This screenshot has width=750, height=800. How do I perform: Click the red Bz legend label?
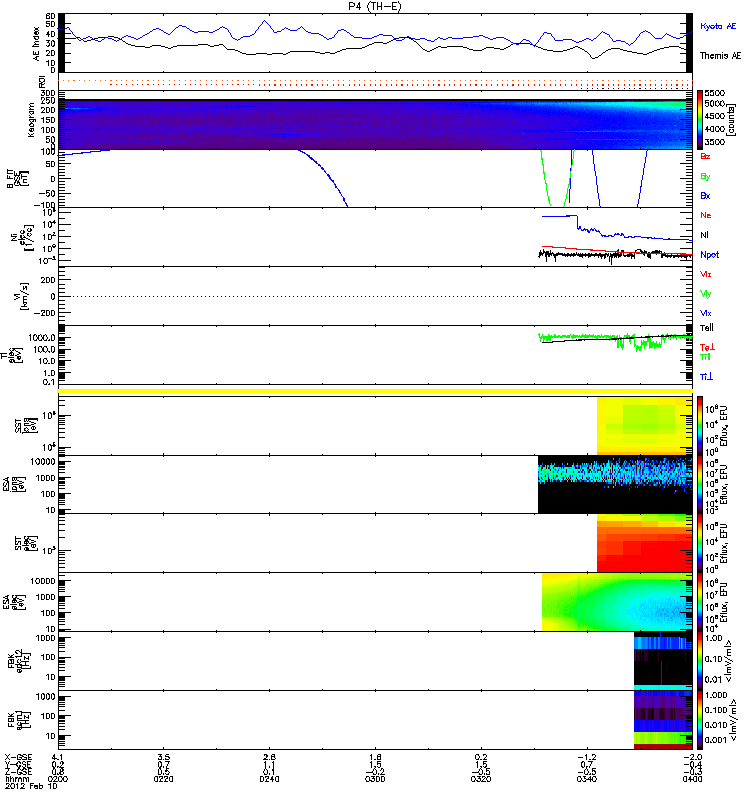point(705,157)
